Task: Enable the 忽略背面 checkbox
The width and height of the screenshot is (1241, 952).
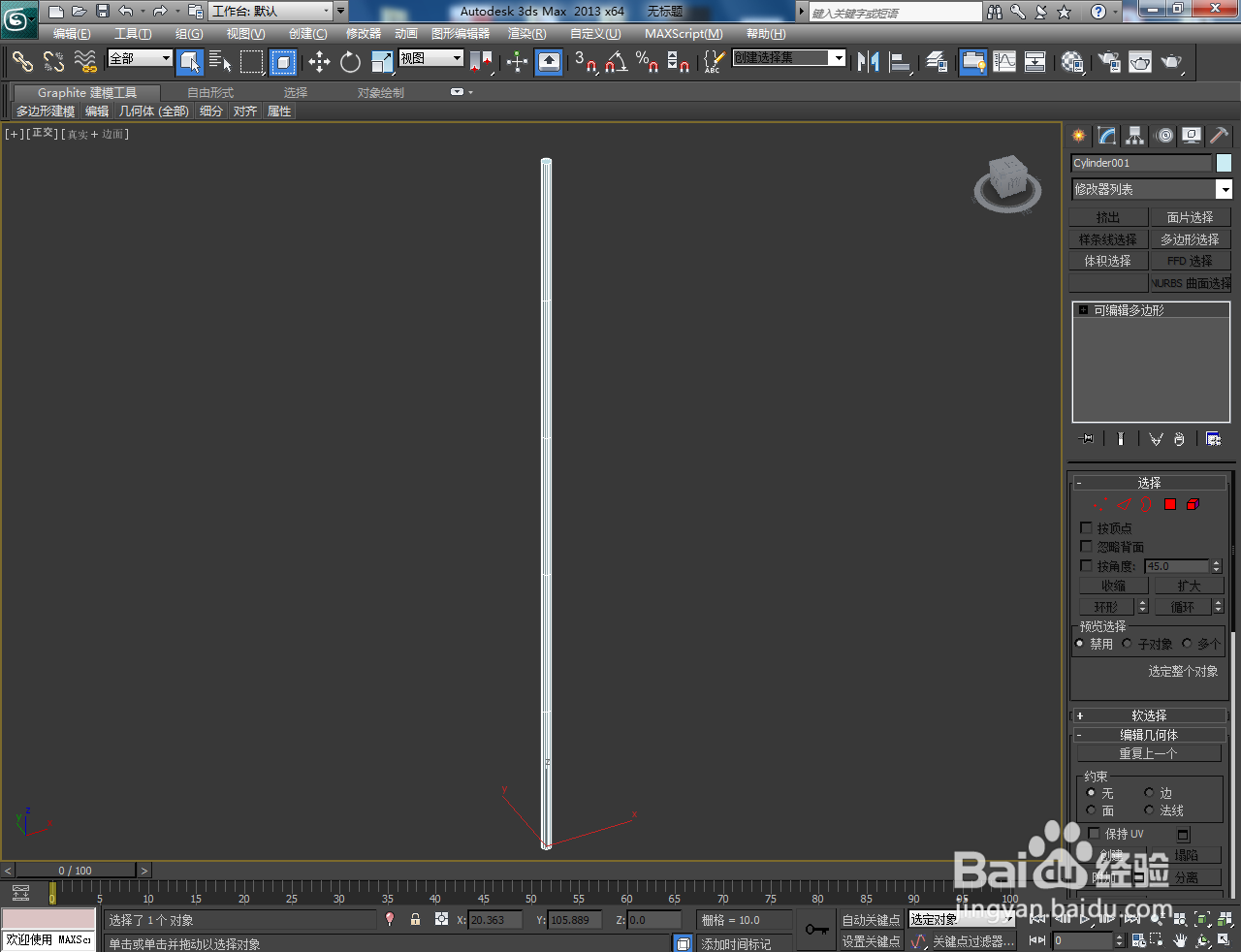Action: tap(1086, 547)
